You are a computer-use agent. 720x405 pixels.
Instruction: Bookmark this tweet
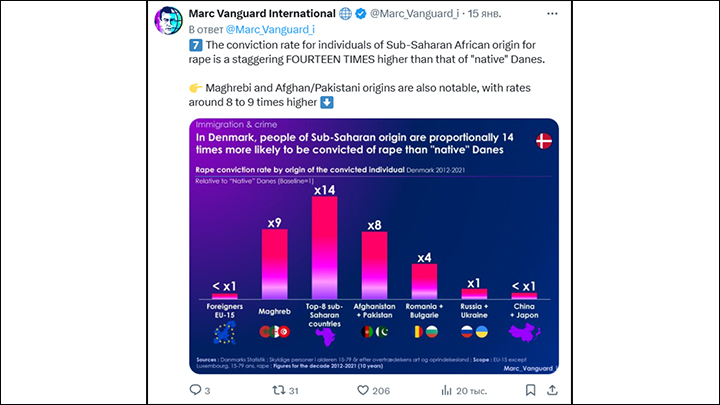pyautogui.click(x=524, y=390)
